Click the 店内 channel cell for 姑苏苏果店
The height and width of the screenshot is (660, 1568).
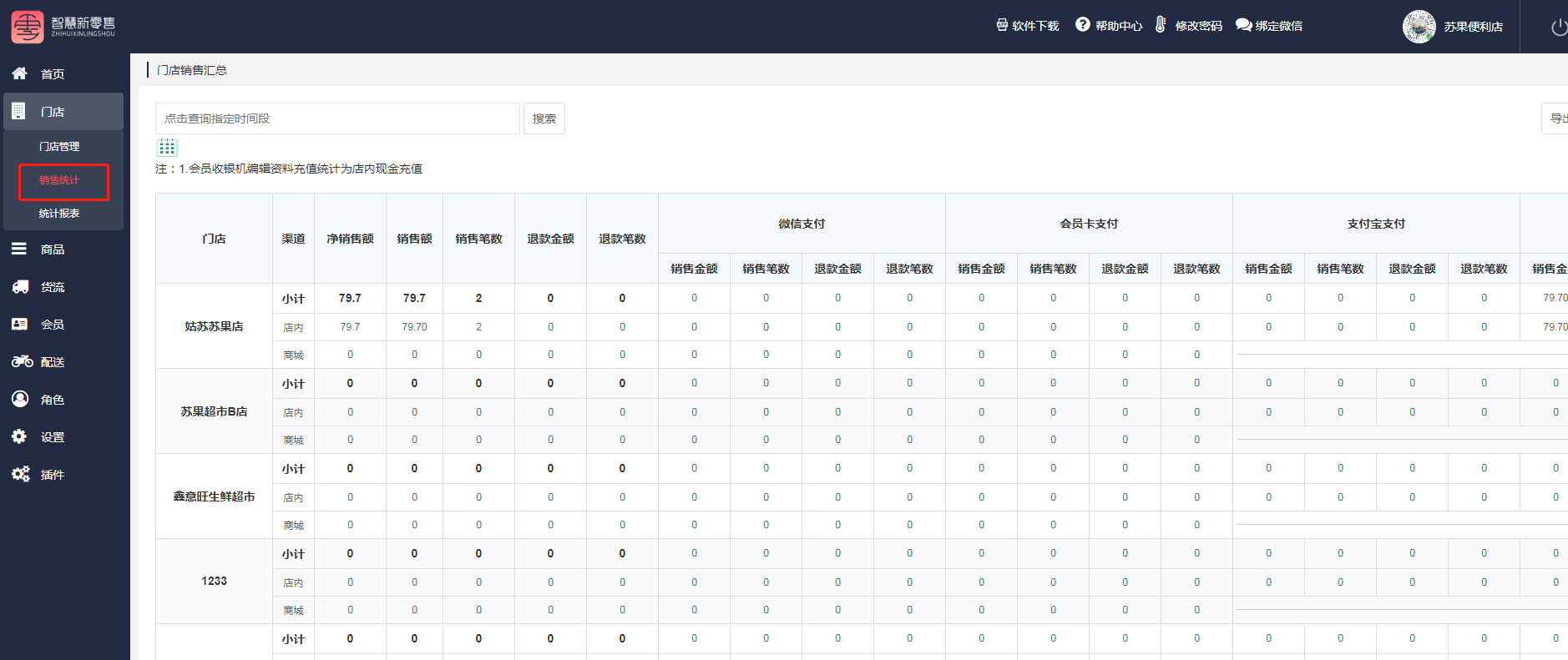[x=293, y=327]
